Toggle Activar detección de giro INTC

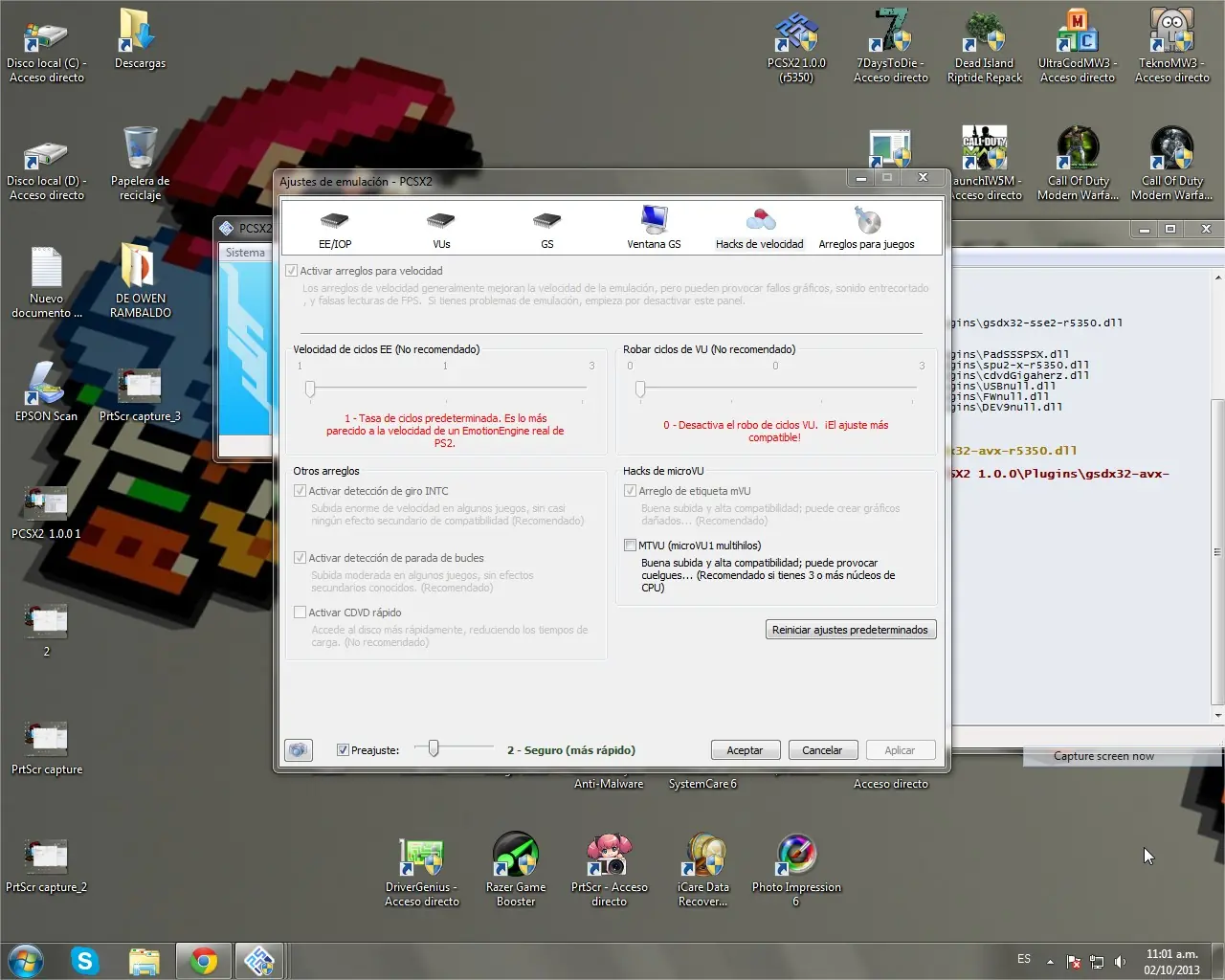pyautogui.click(x=300, y=491)
